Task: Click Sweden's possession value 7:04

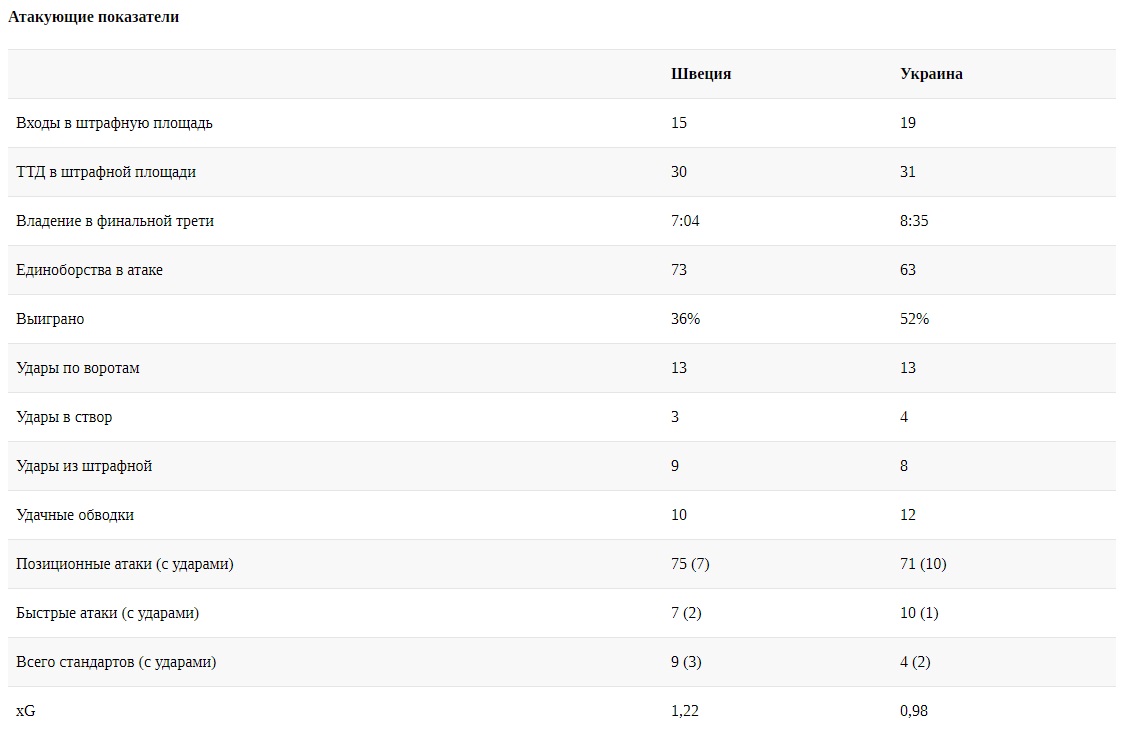Action: coord(685,221)
